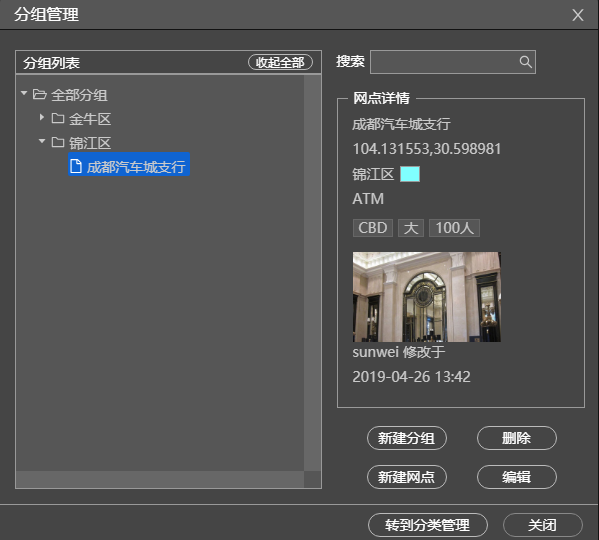Open 转到分类管理
Screen dimensions: 599x540
[x=428, y=525]
